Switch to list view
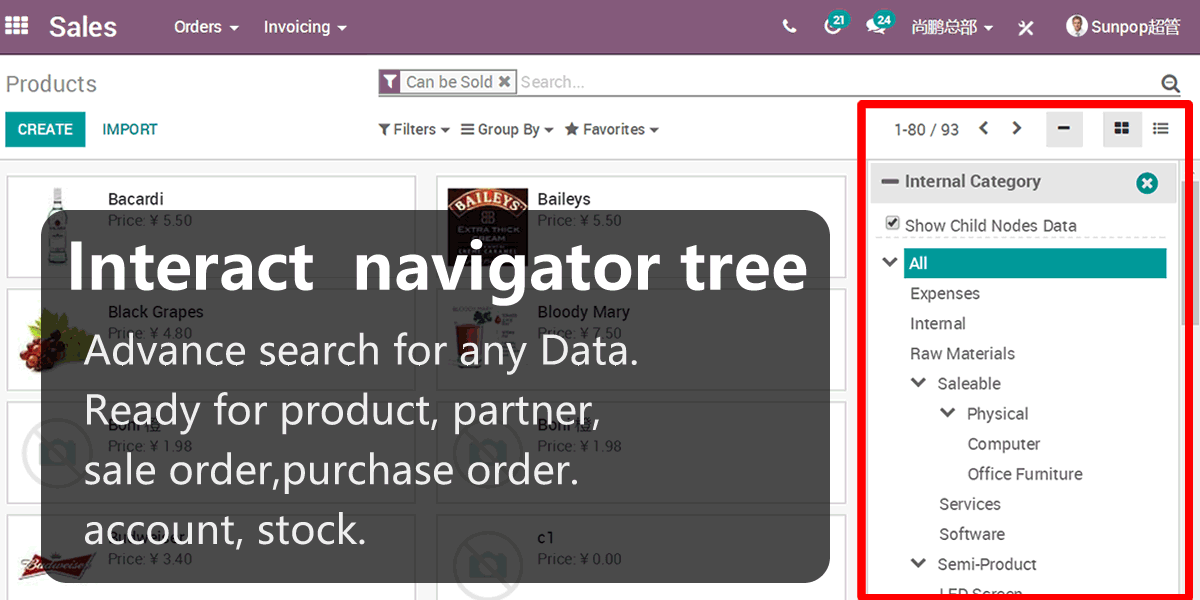This screenshot has height=600, width=1200. [1160, 129]
